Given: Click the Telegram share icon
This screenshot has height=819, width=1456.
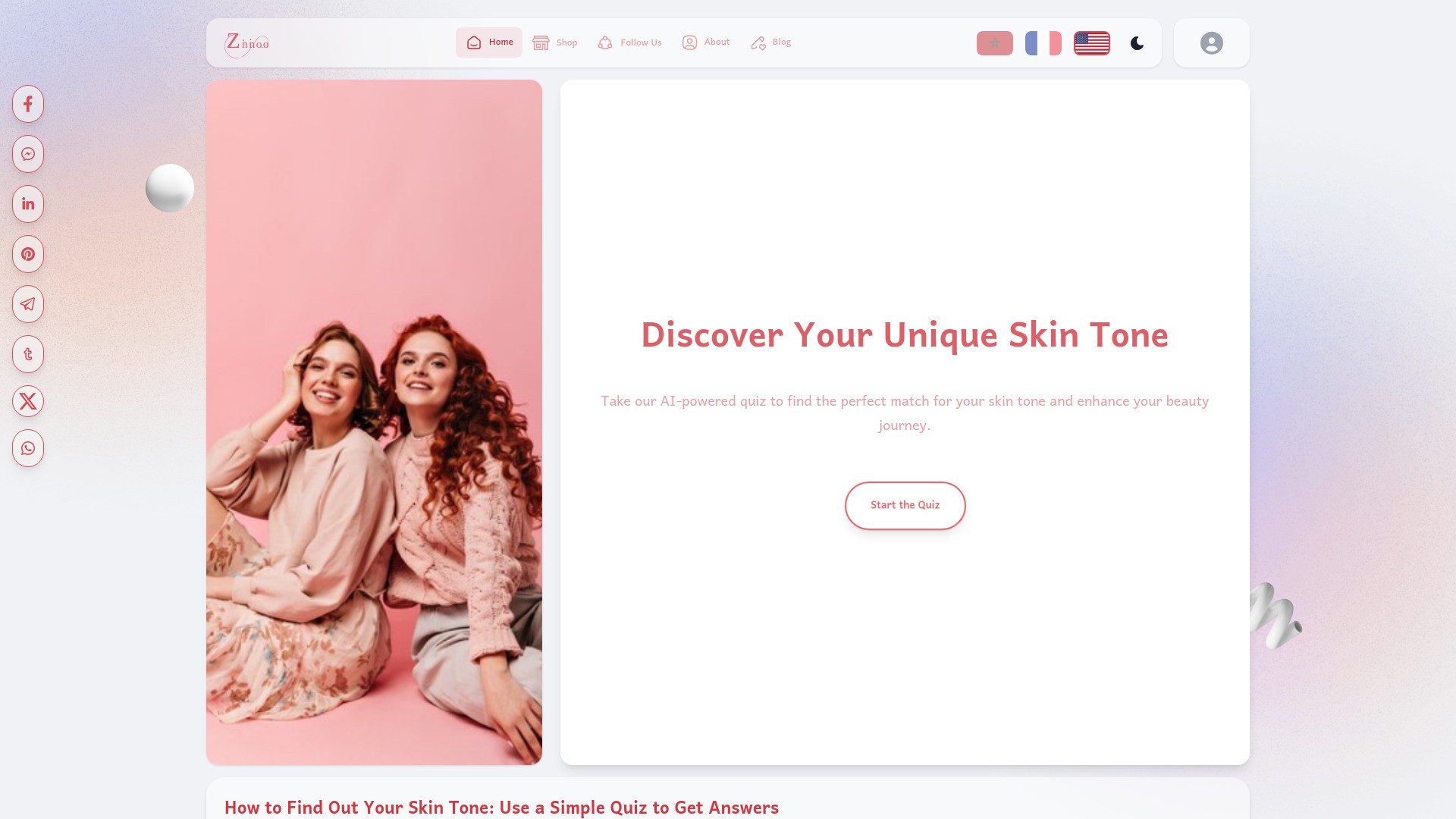Looking at the screenshot, I should pos(28,304).
